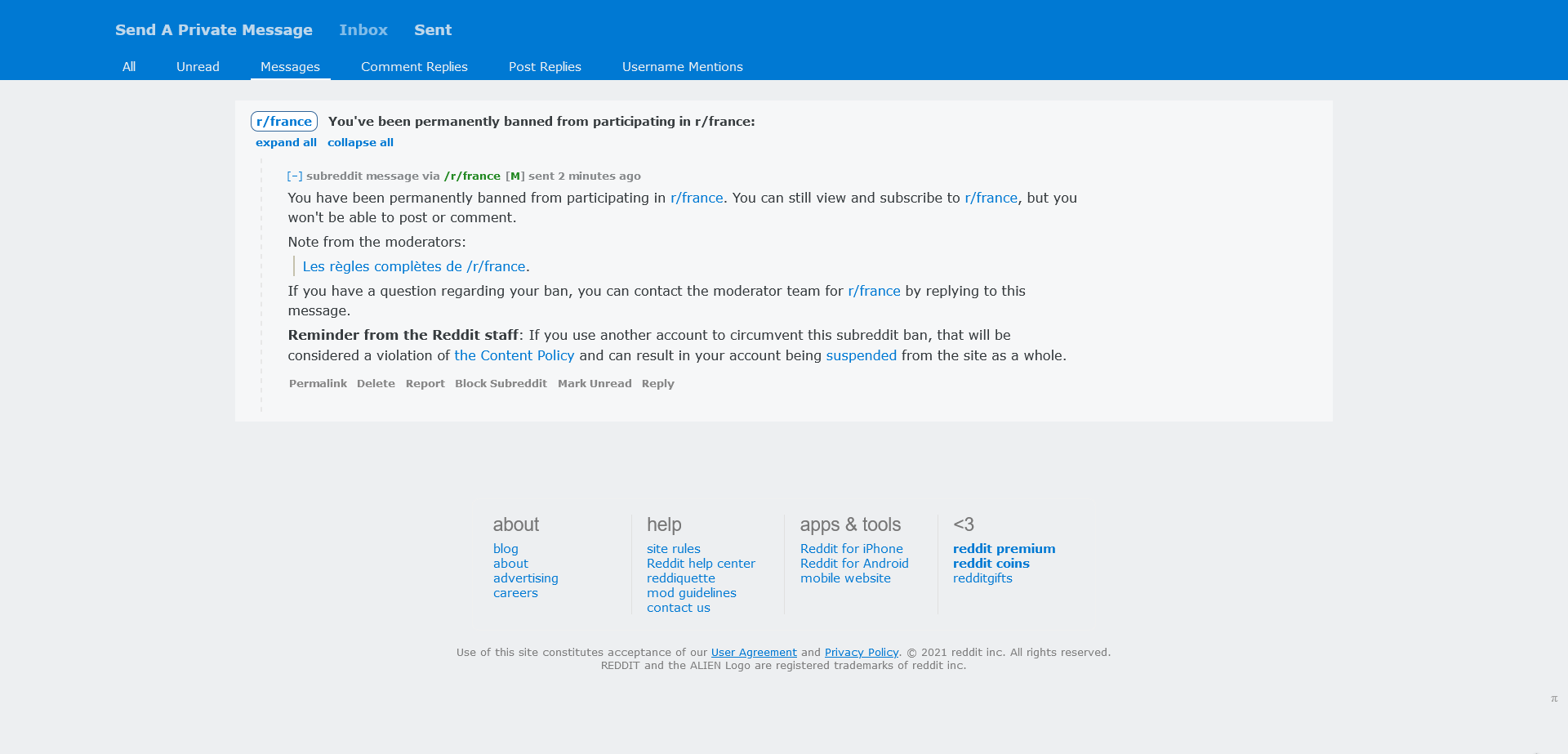Image resolution: width=1568 pixels, height=754 pixels.
Task: Click the pi symbol at bottom right
Action: pos(1554,698)
